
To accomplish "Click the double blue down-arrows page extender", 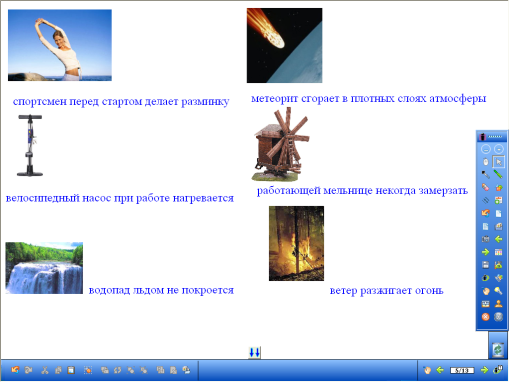I will (254, 352).
